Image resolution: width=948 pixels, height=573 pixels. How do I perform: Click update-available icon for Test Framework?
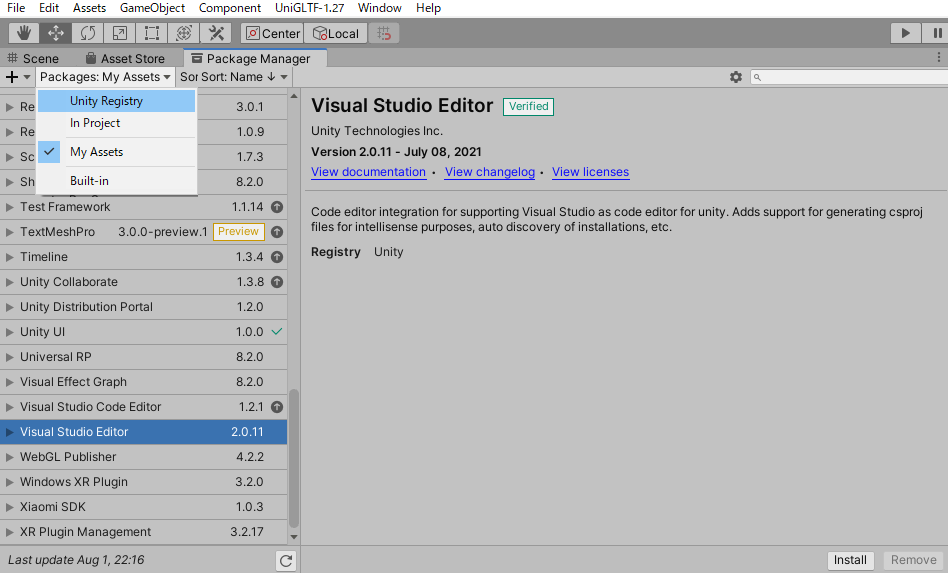277,207
